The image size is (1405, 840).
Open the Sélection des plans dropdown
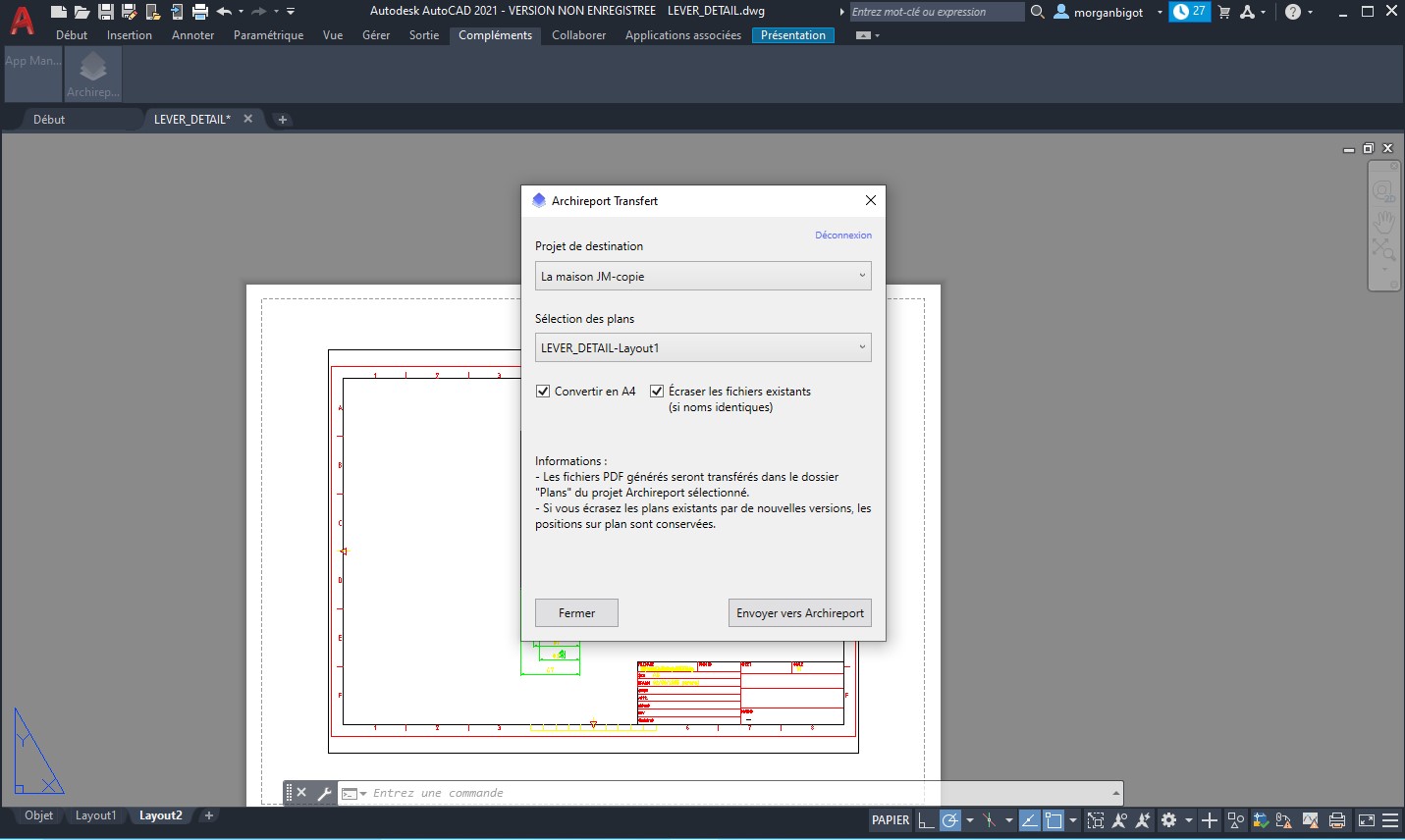pyautogui.click(x=703, y=347)
